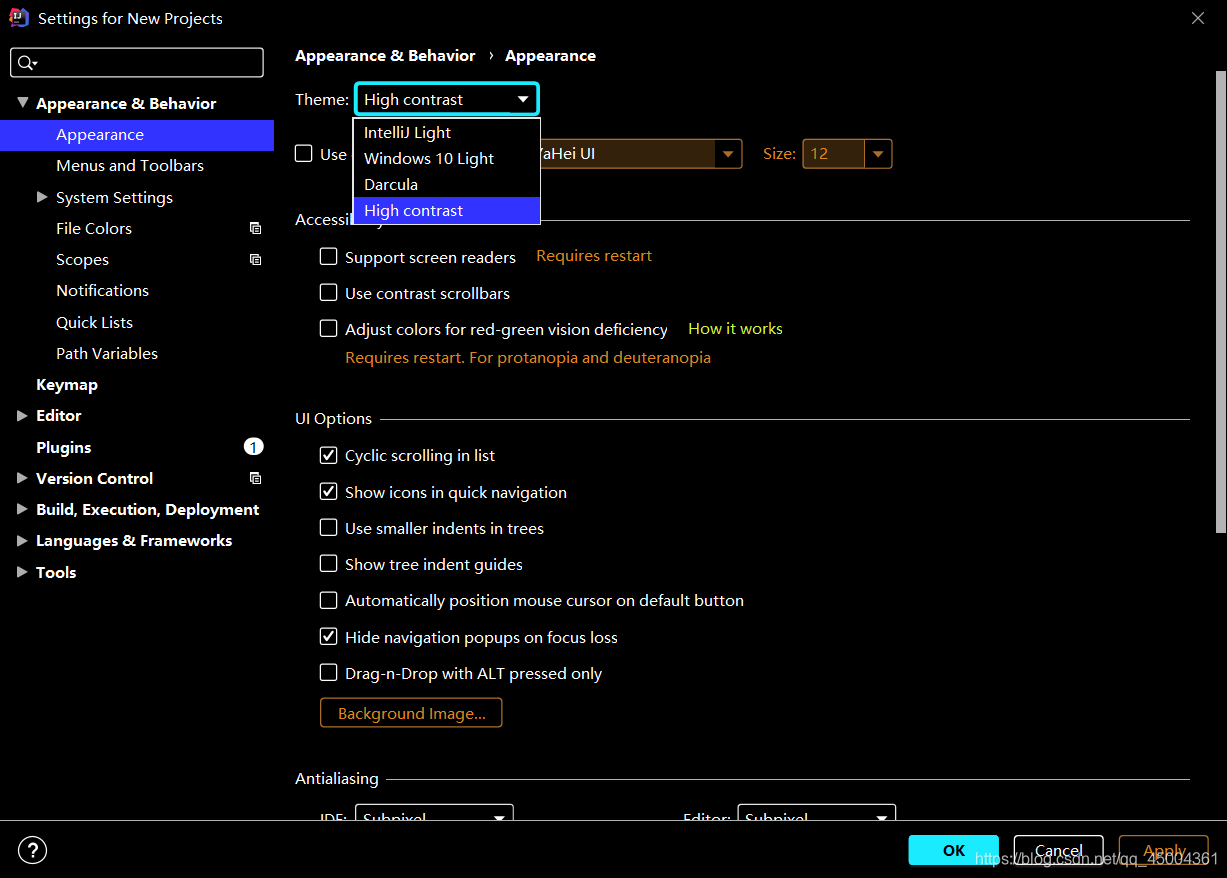Open the Theme dropdown combo box
The height and width of the screenshot is (878, 1227).
coord(447,99)
